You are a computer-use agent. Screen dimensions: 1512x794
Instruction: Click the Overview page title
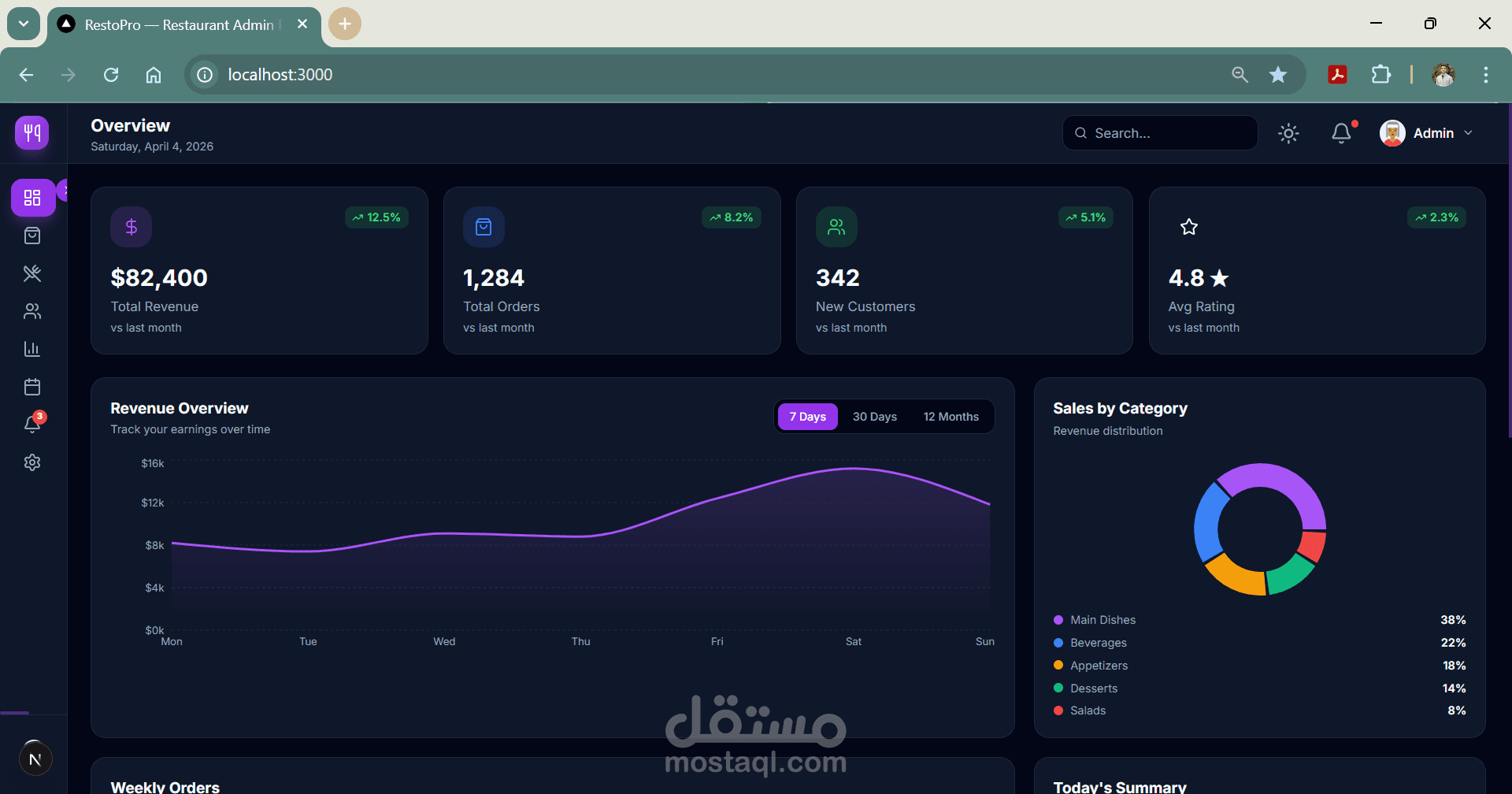pos(131,126)
